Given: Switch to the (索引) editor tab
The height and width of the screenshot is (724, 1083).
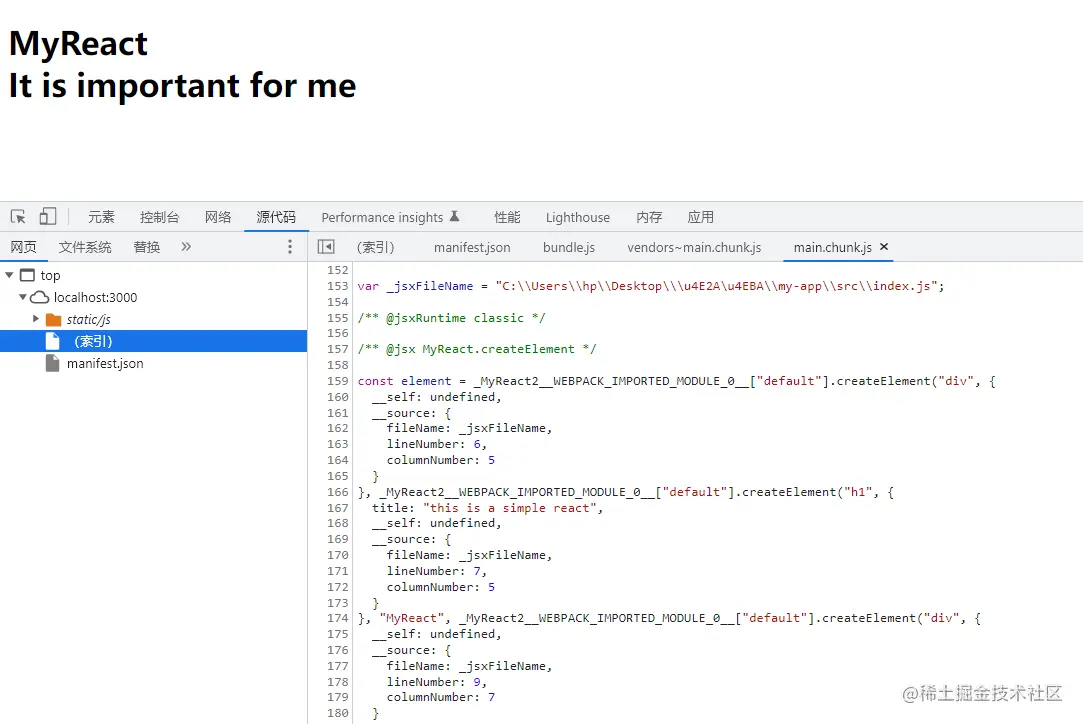Looking at the screenshot, I should (x=375, y=247).
